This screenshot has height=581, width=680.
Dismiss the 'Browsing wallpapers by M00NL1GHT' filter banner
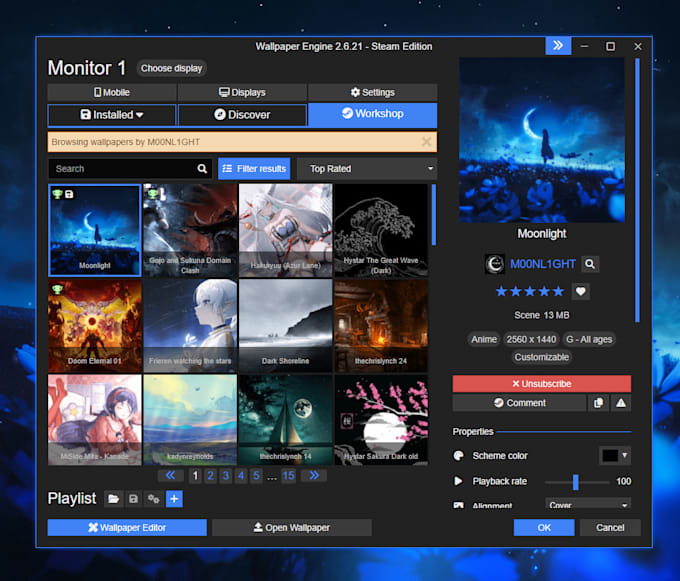[x=427, y=142]
